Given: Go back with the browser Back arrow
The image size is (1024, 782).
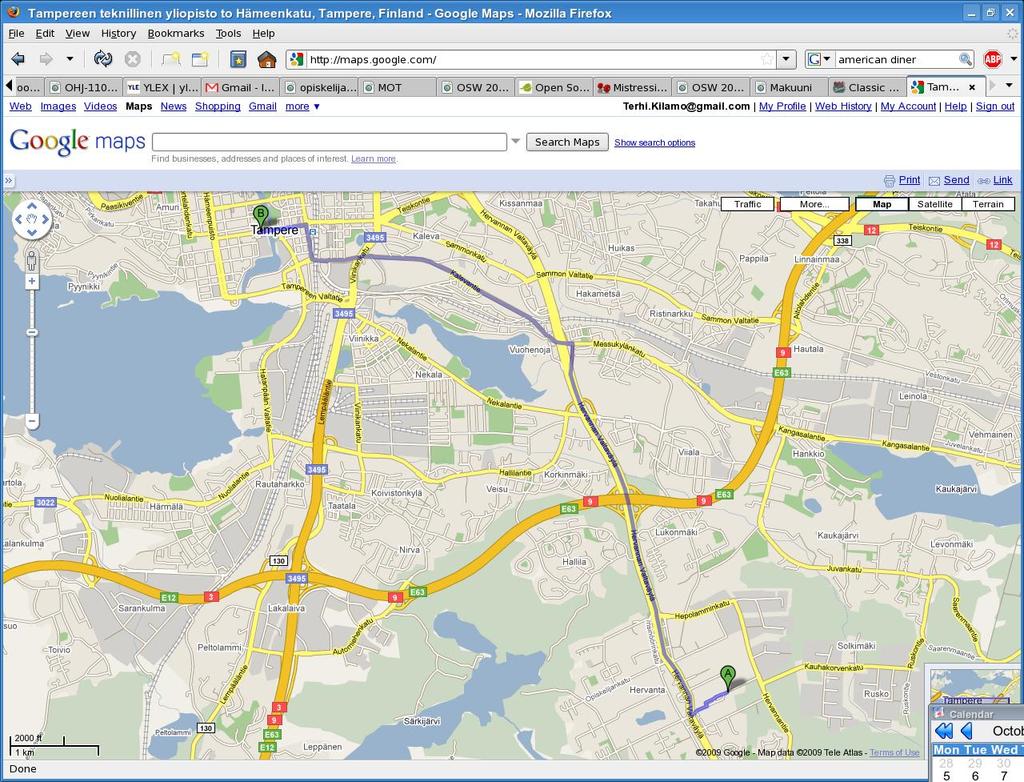Looking at the screenshot, I should click(18, 59).
